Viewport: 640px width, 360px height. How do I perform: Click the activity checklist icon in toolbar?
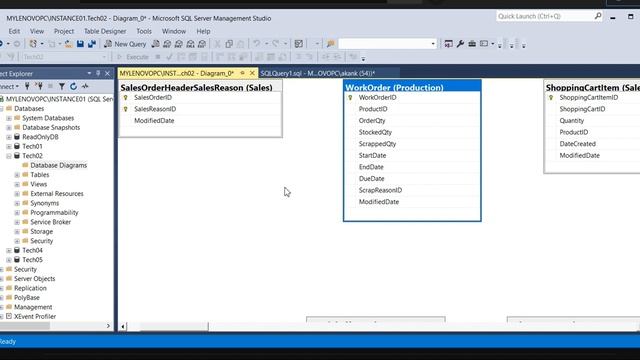(x=299, y=44)
